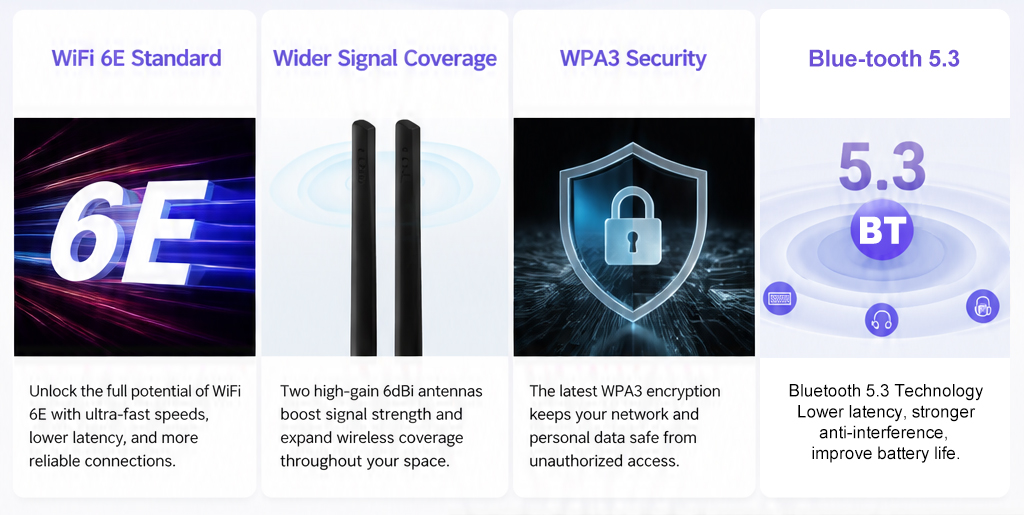Select the Blue-tooth 5.3 heading
The image size is (1024, 515).
tap(884, 58)
